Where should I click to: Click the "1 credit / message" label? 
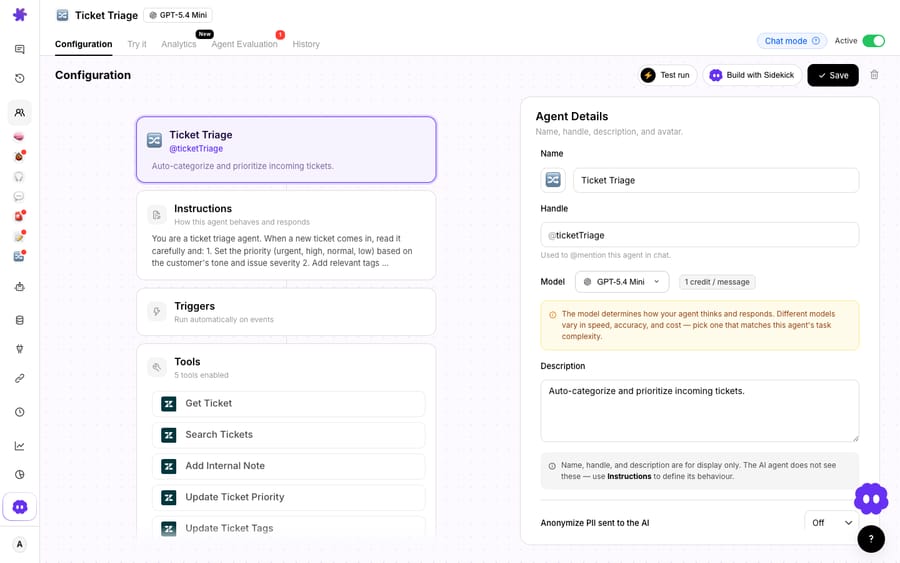tap(717, 282)
